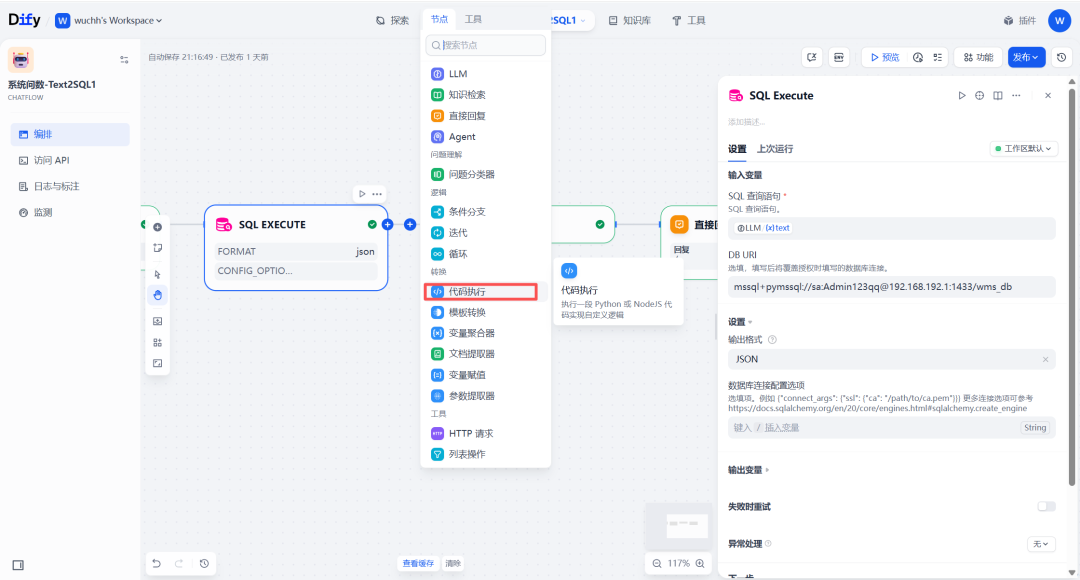Click 查看缓存 at the bottom
The image size is (1080, 580).
[x=418, y=563]
